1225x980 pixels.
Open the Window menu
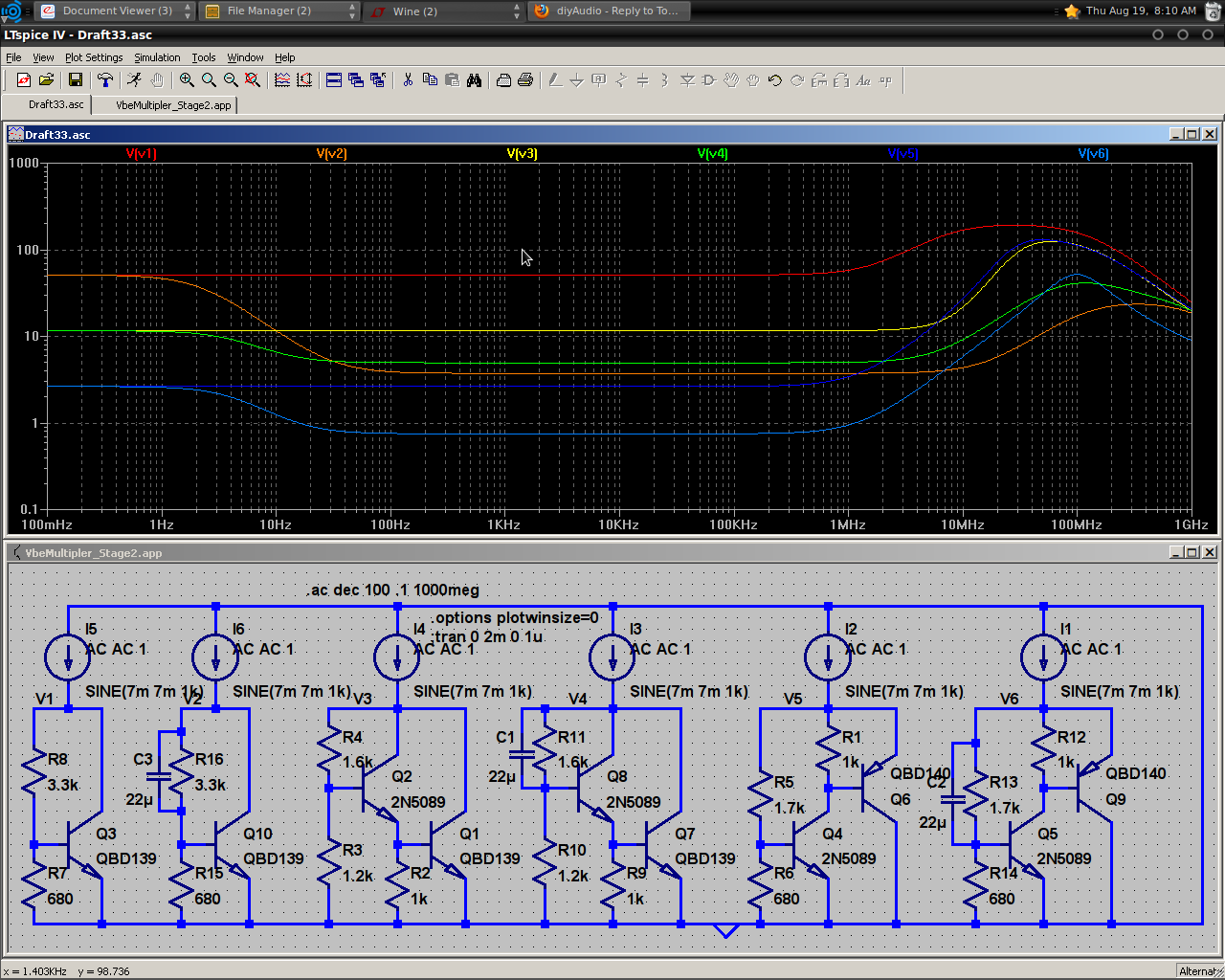click(x=245, y=57)
